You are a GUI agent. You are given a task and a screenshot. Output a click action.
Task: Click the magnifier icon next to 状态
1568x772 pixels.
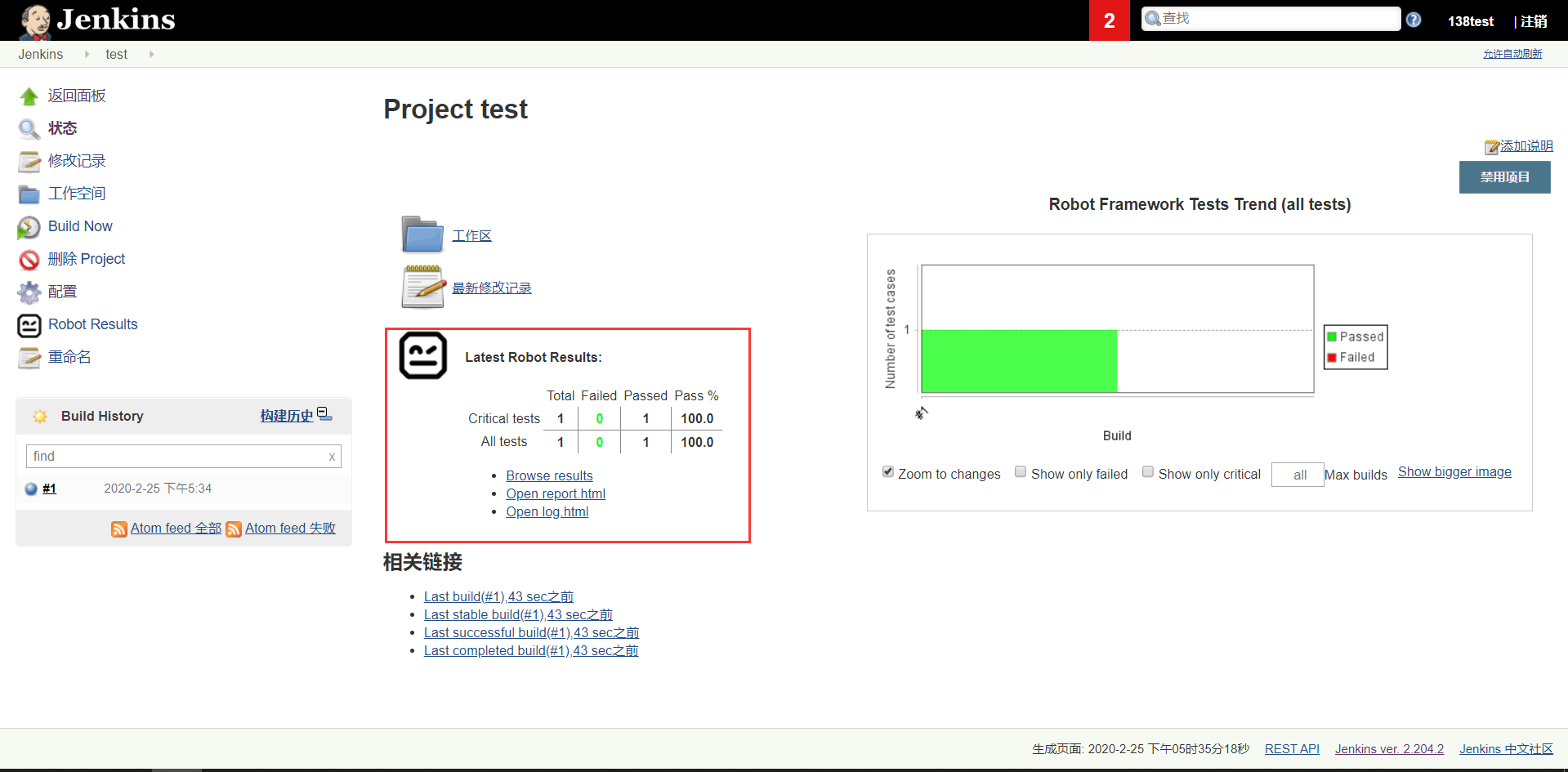29,129
